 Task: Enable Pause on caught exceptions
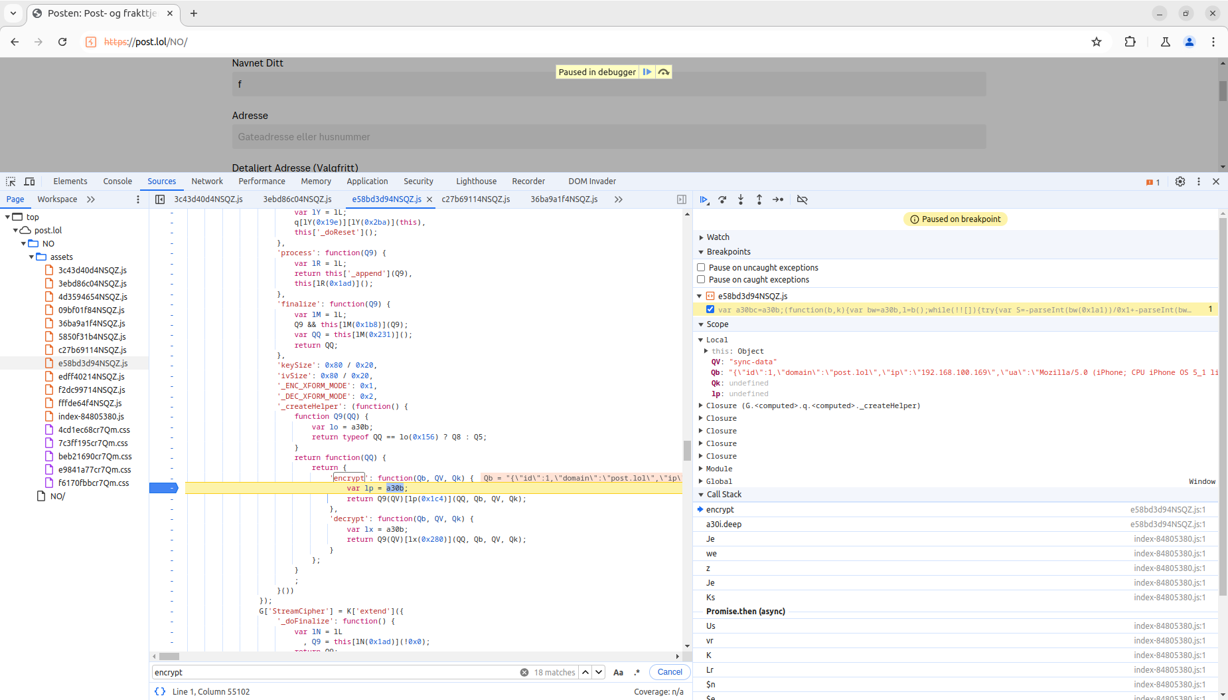click(701, 280)
